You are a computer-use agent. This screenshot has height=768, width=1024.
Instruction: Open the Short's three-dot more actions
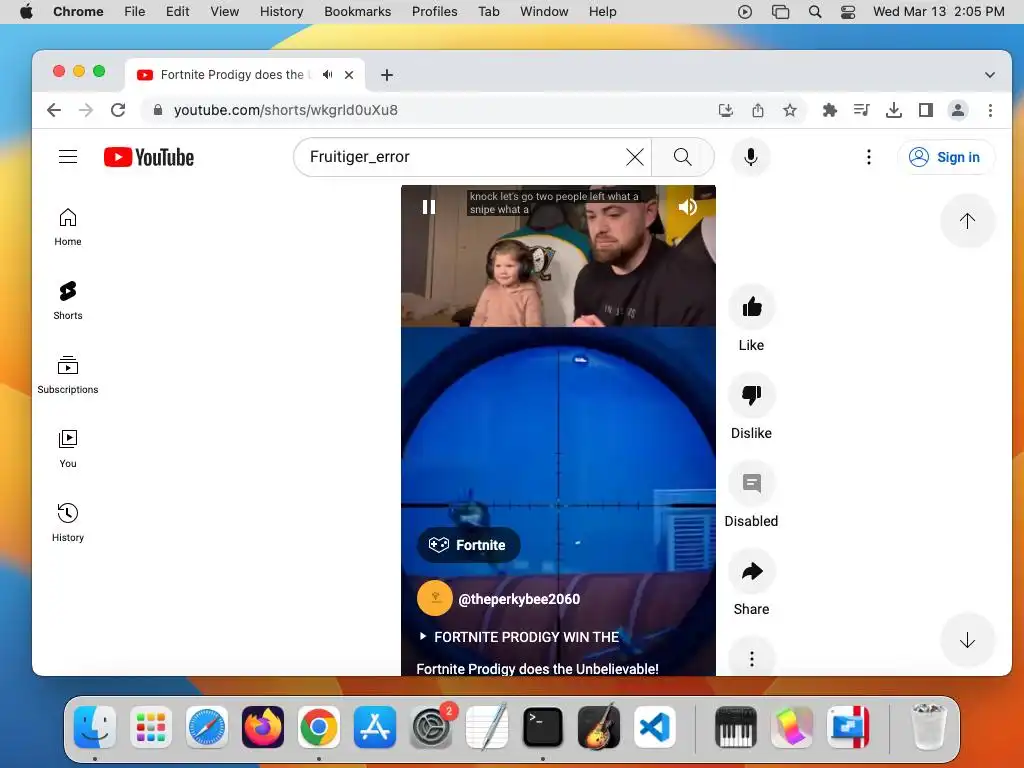[x=752, y=658]
